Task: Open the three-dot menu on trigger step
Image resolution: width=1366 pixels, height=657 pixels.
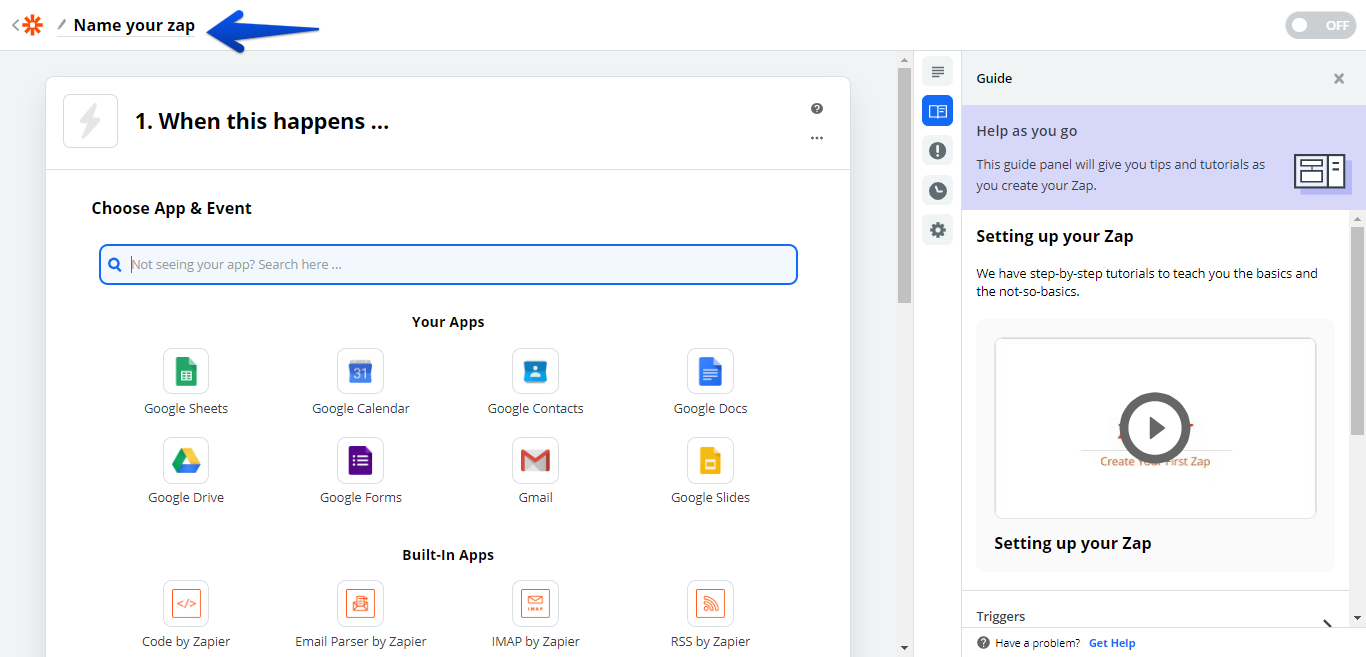Action: pos(817,138)
